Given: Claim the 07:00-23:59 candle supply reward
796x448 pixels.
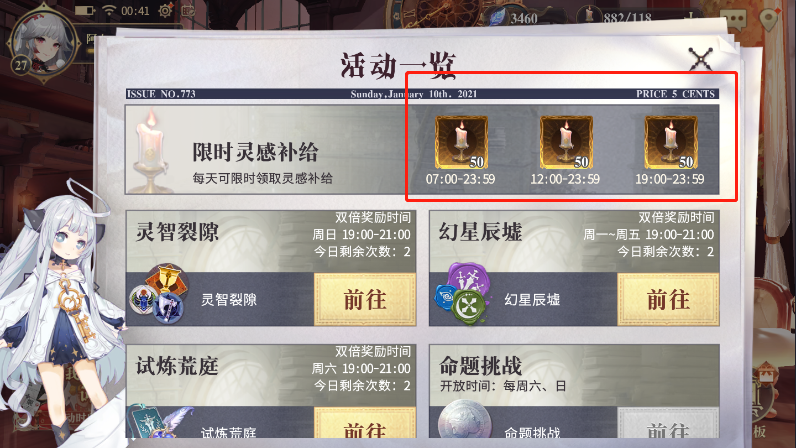Looking at the screenshot, I should tap(461, 143).
